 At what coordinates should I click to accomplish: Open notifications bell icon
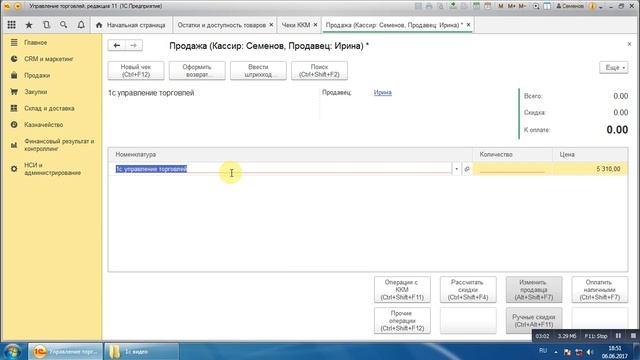[x=81, y=25]
